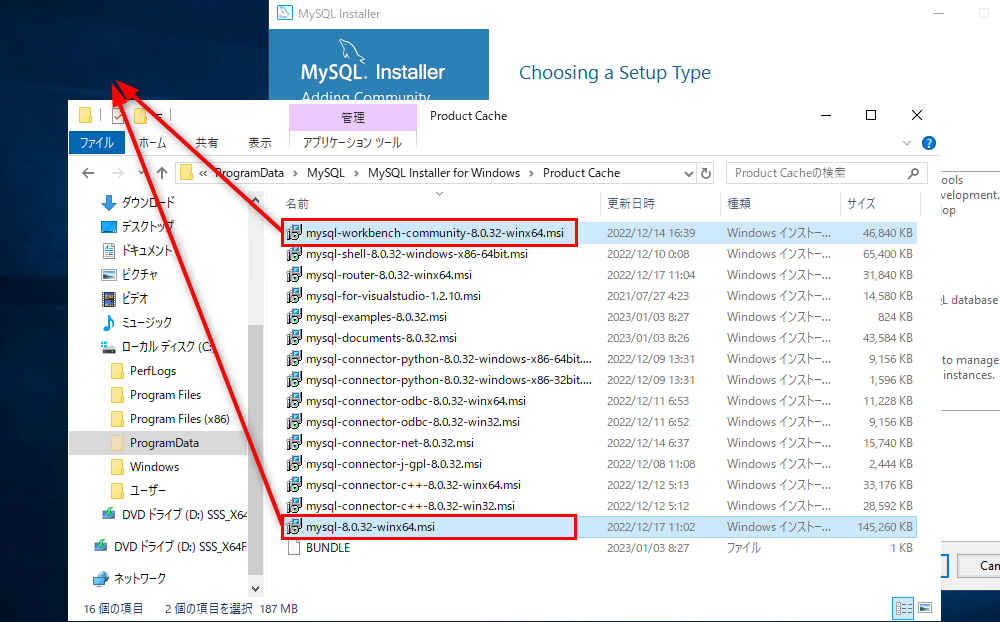Expand the ribbon with the chevron
The image size is (1000, 622).
pos(907,143)
